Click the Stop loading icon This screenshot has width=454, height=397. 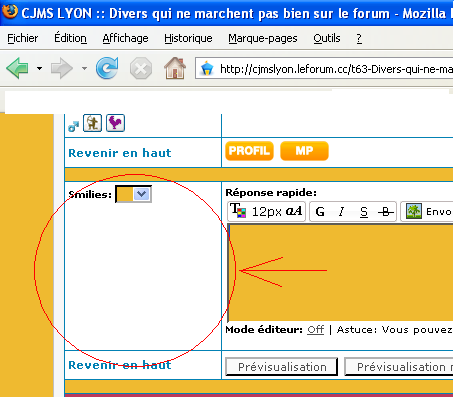click(x=141, y=69)
